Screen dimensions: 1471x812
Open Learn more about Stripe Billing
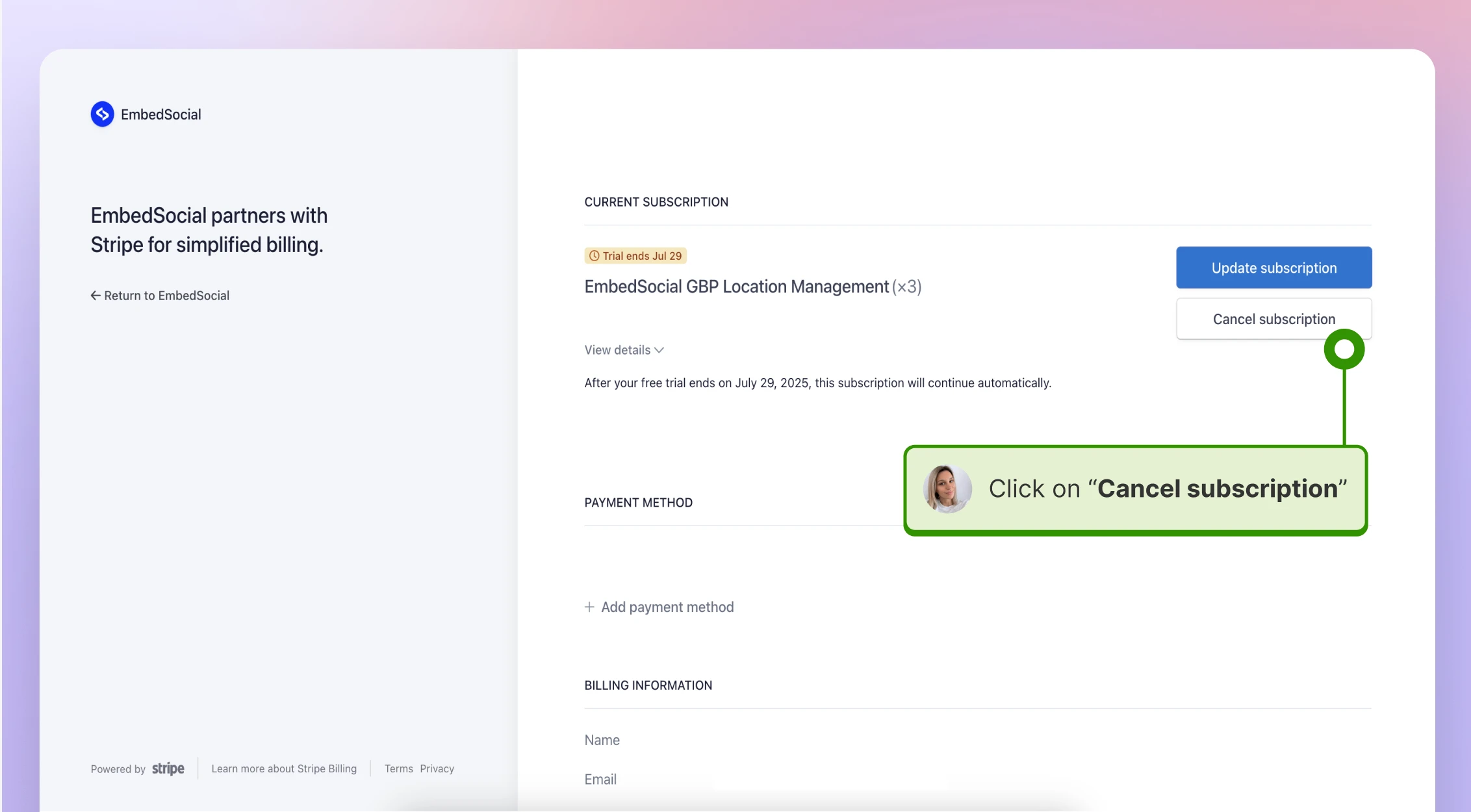point(284,768)
